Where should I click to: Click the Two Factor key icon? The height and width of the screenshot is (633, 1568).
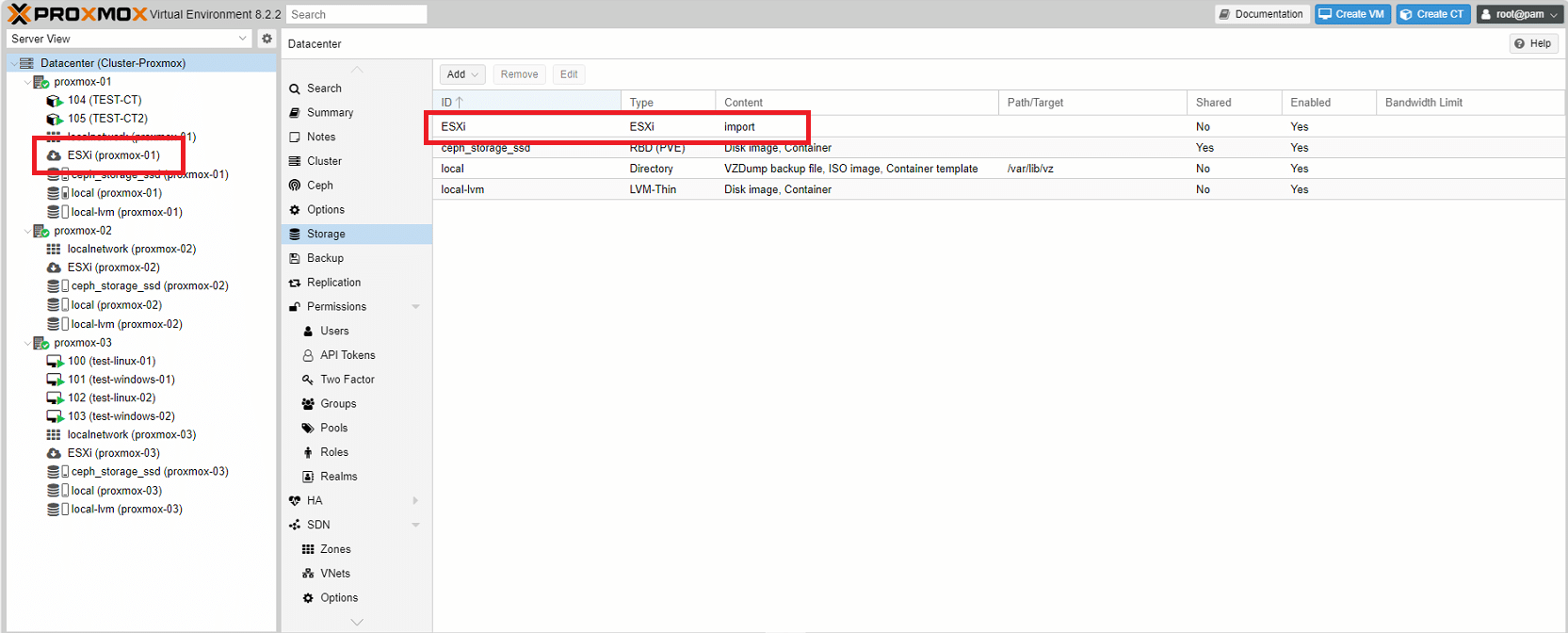308,380
